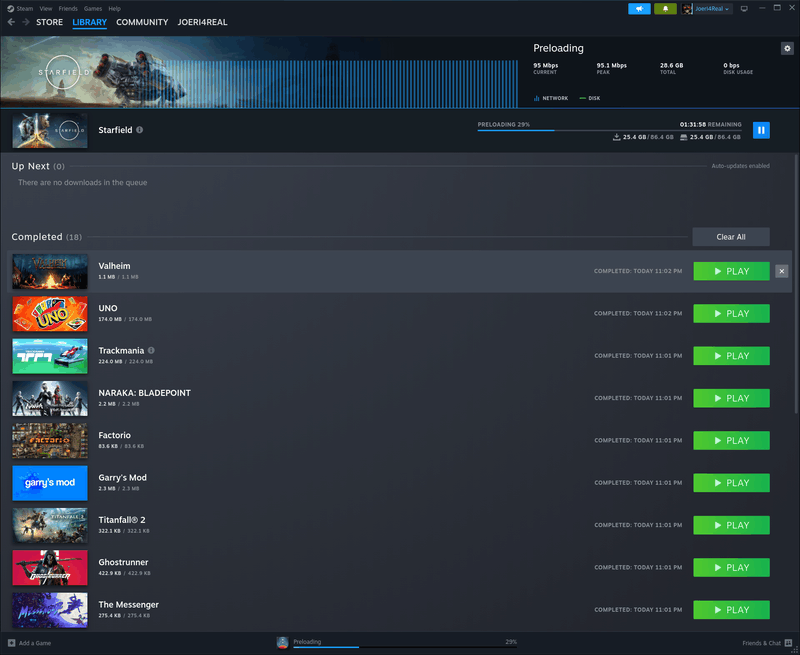Viewport: 800px width, 655px height.
Task: Click the downloads list scrollbar
Action: click(796, 283)
